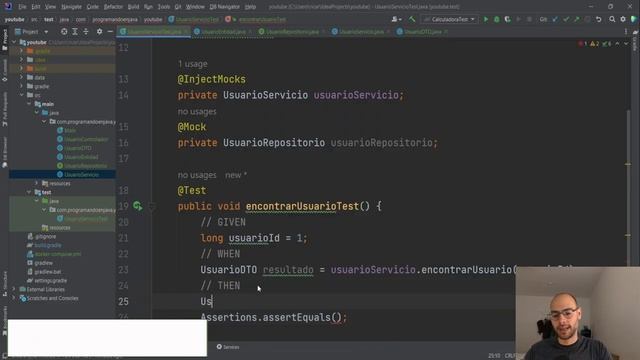Screen dimensions: 640x360
Task: Run the CalculadoraTest configuration with the green play icon
Action: 486,19
